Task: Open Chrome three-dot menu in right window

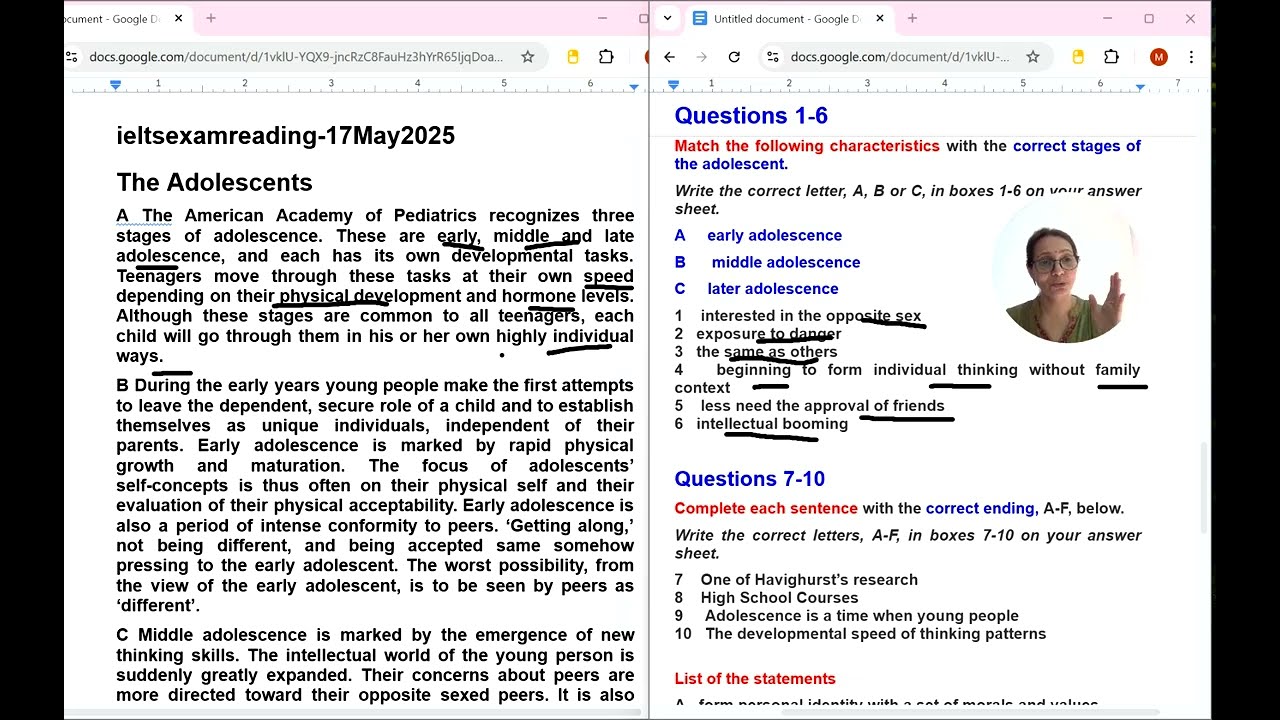Action: coord(1191,57)
